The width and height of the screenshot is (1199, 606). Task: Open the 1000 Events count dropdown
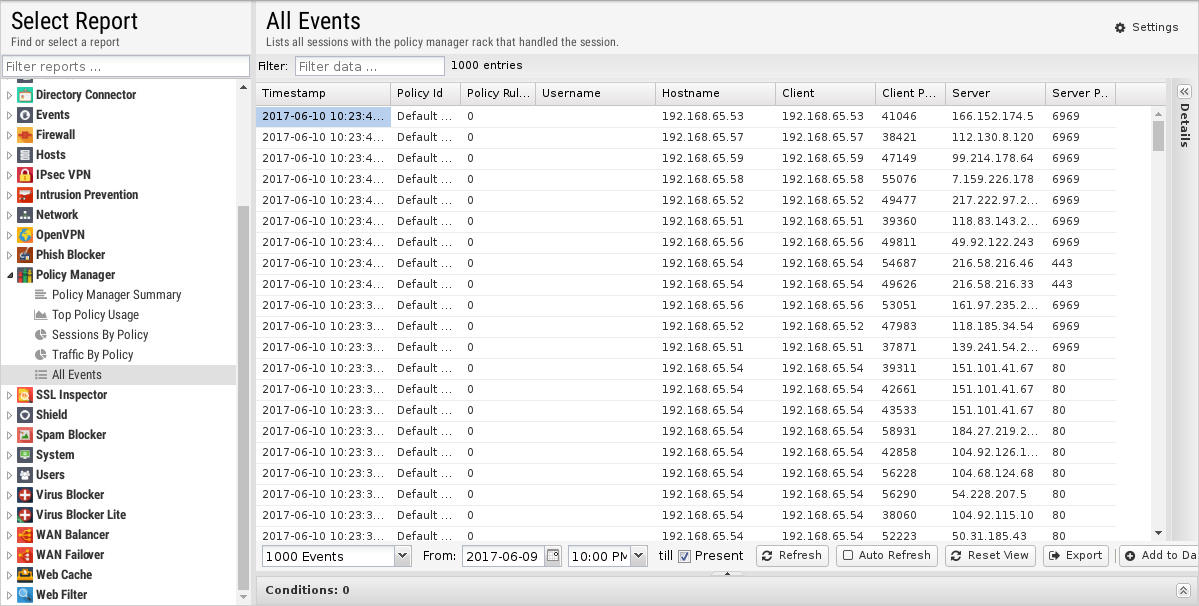pos(403,556)
